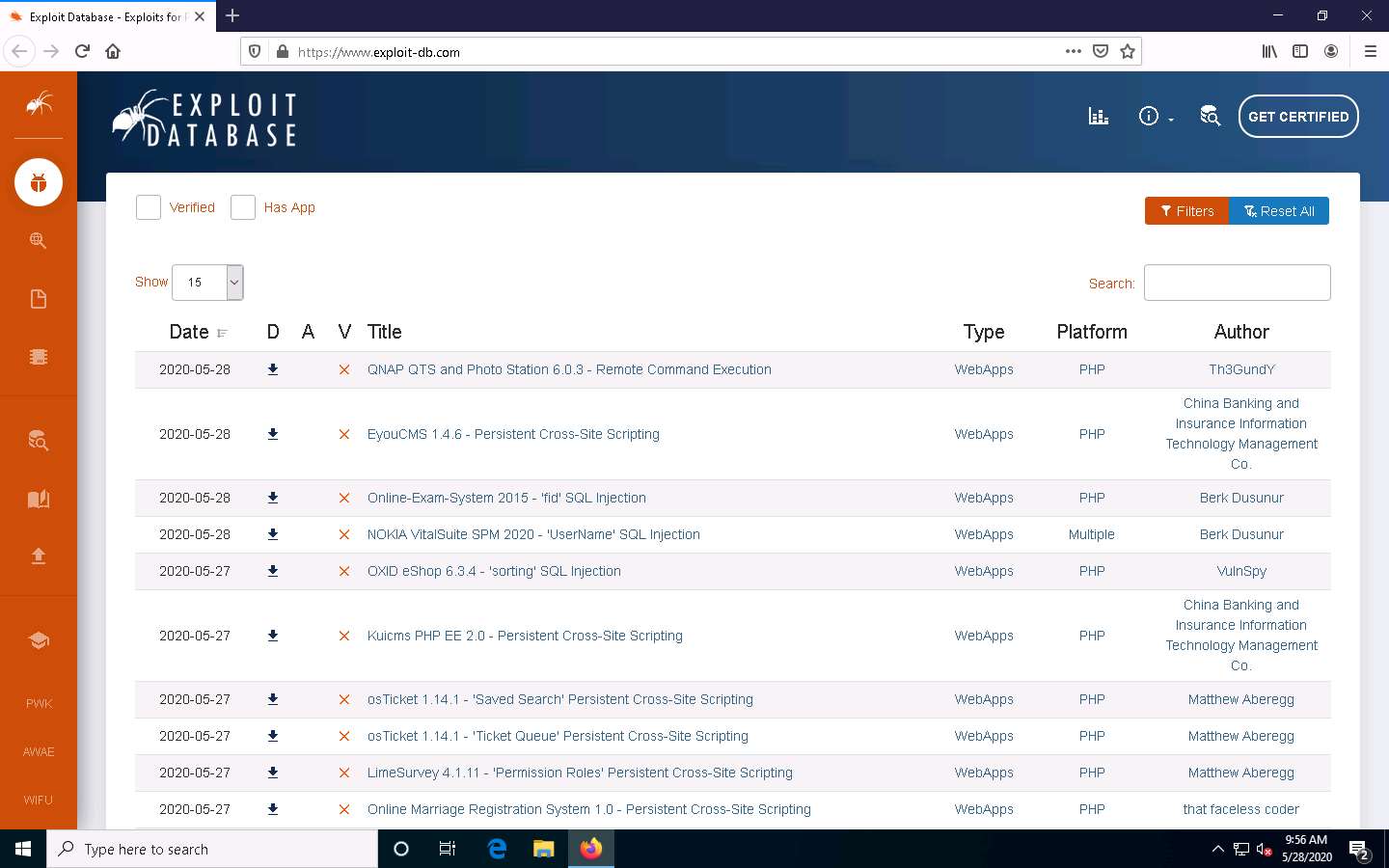Open QNAP QTS Remote Command Execution link
Screen dimensions: 1389x868
(x=569, y=369)
